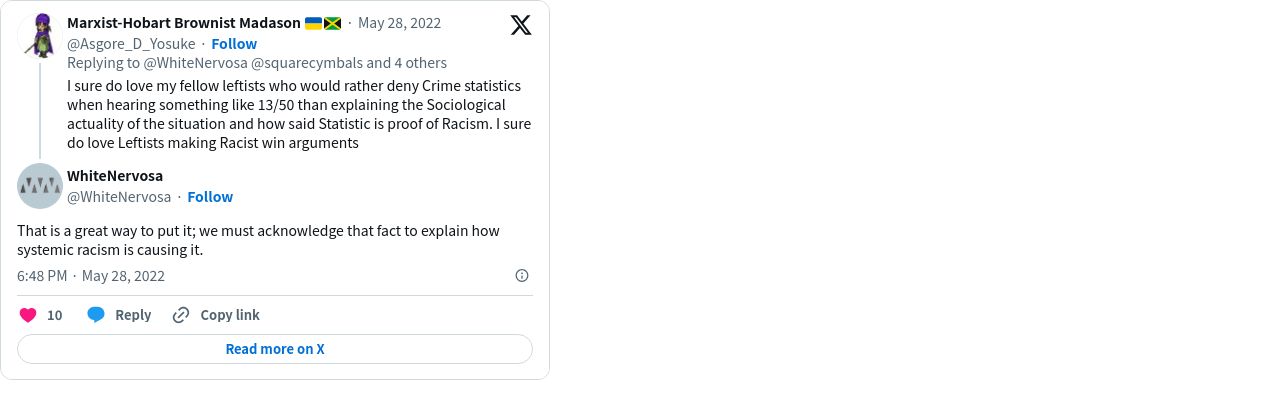This screenshot has width=1284, height=406.
Task: Click the May 28, 2022 date at top
Action: [x=399, y=23]
